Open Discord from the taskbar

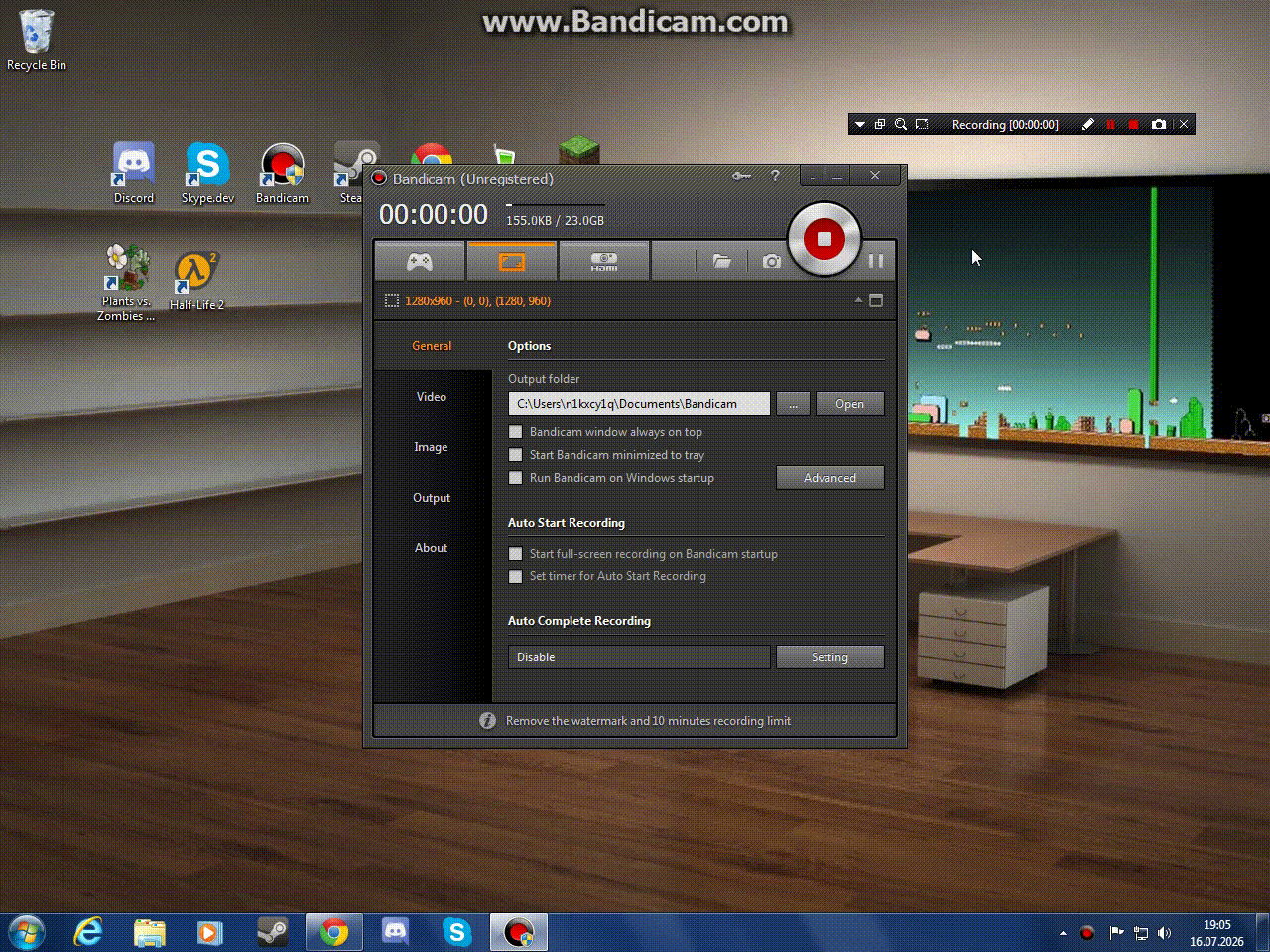396,932
